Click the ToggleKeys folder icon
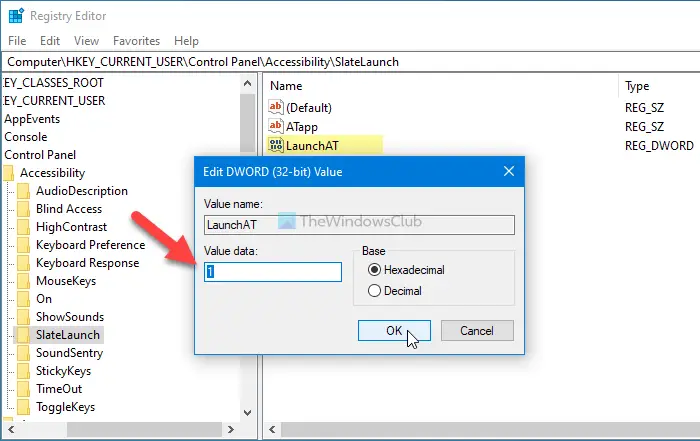 [23, 407]
